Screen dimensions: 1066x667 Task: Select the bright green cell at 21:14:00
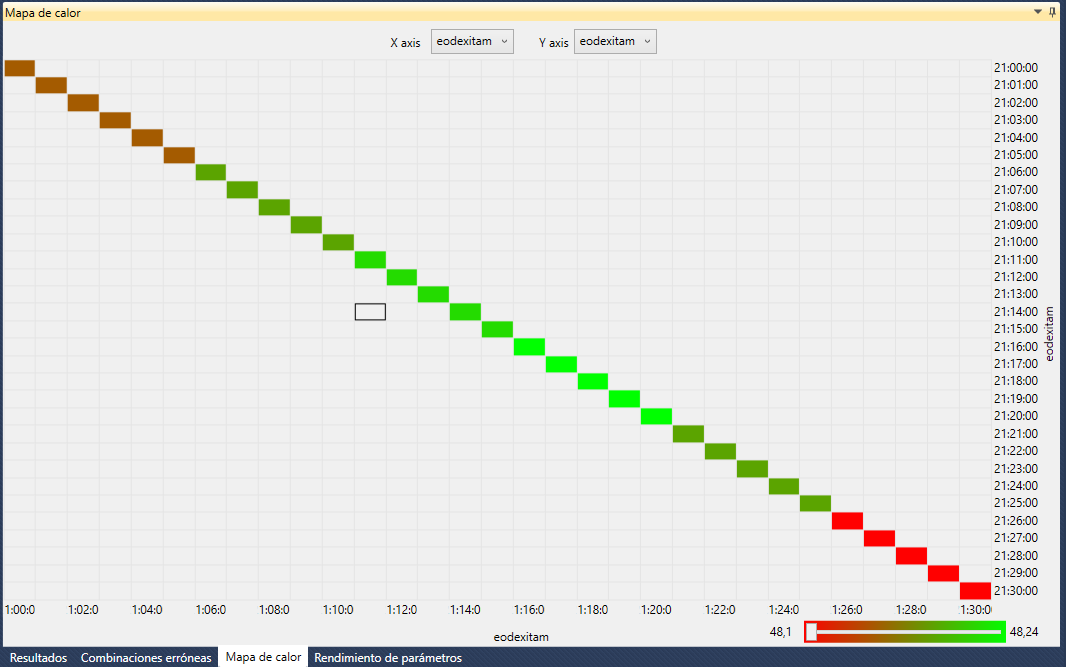[x=465, y=311]
